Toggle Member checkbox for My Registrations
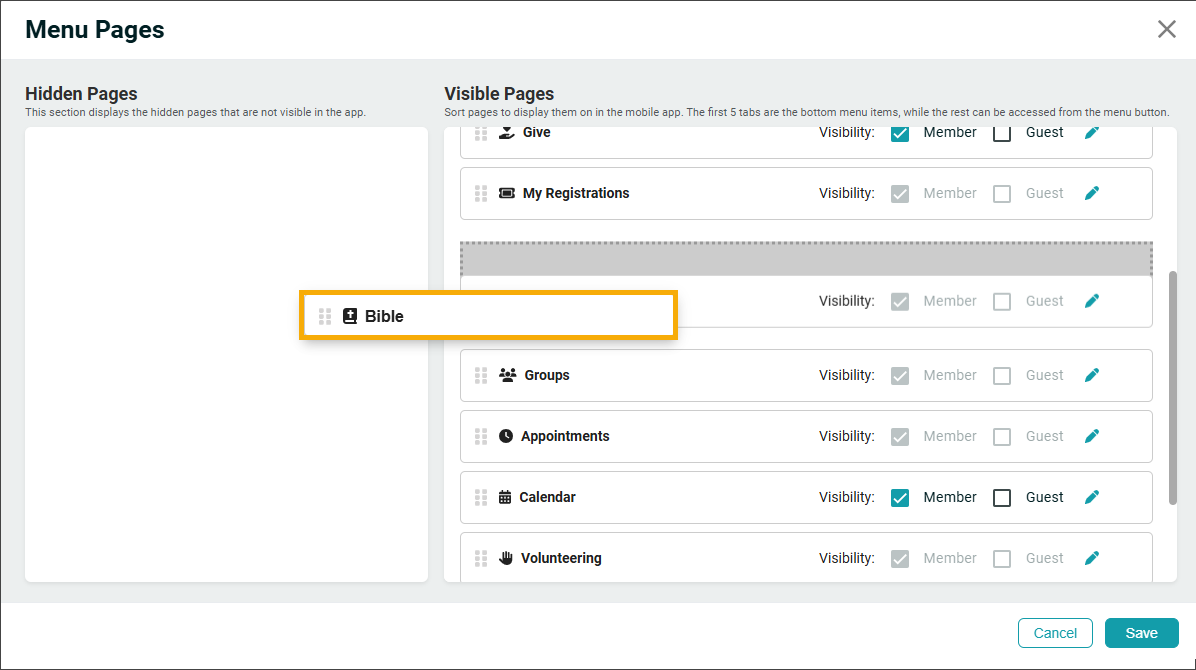This screenshot has width=1196, height=670. point(900,194)
